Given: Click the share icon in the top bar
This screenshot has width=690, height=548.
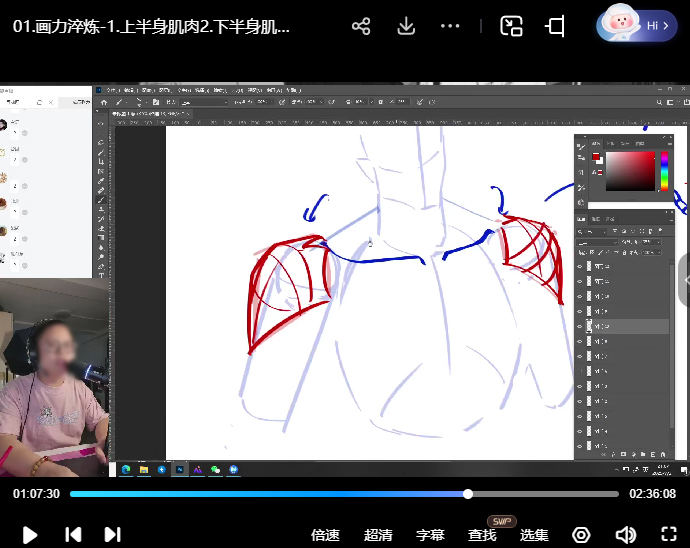Looking at the screenshot, I should point(361,26).
